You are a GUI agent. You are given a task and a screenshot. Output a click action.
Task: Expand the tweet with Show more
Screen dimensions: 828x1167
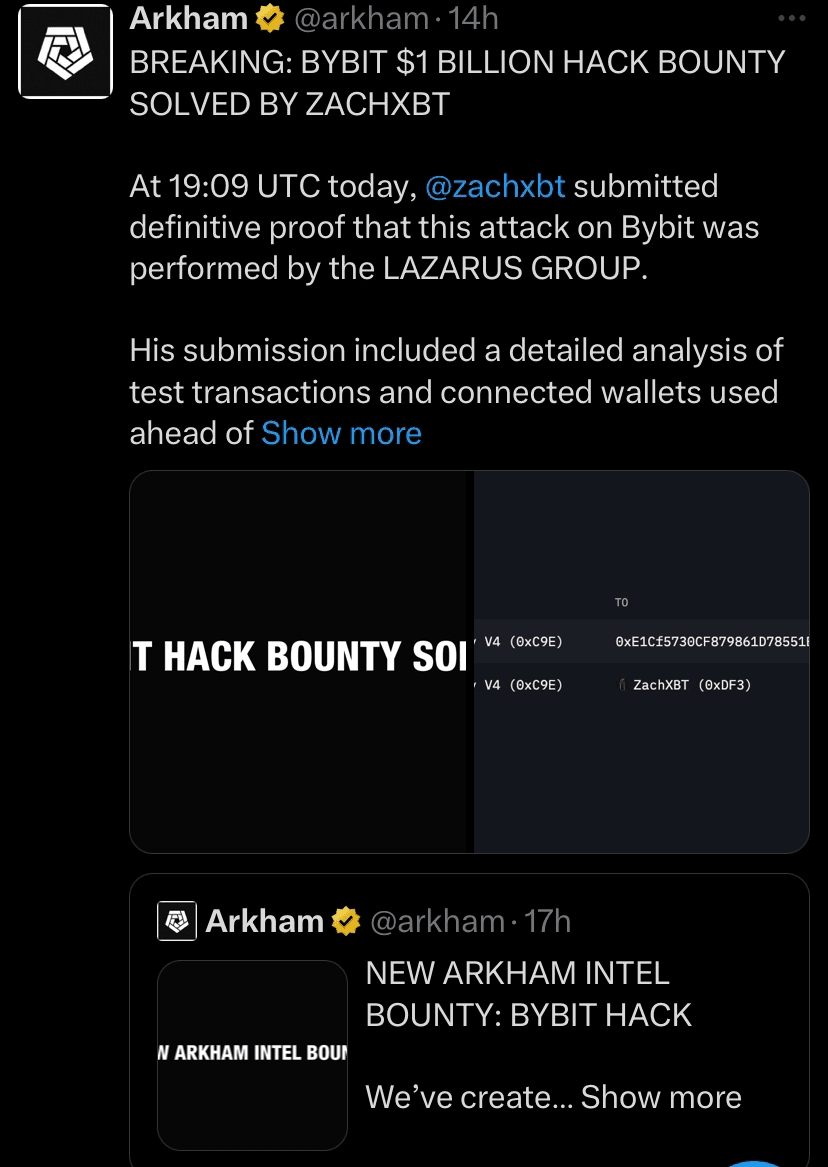341,433
